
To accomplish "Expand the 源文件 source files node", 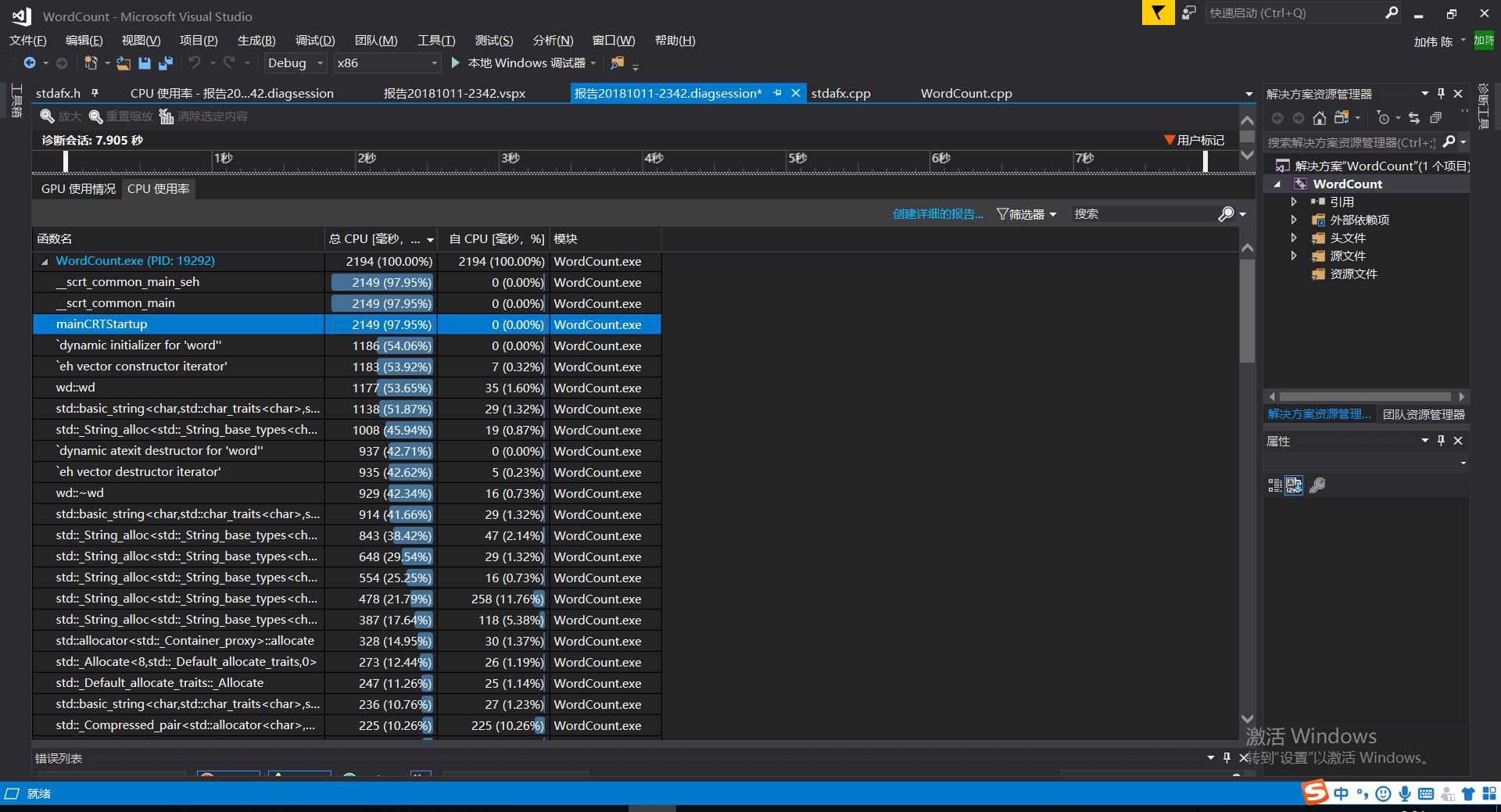I will pyautogui.click(x=1294, y=256).
